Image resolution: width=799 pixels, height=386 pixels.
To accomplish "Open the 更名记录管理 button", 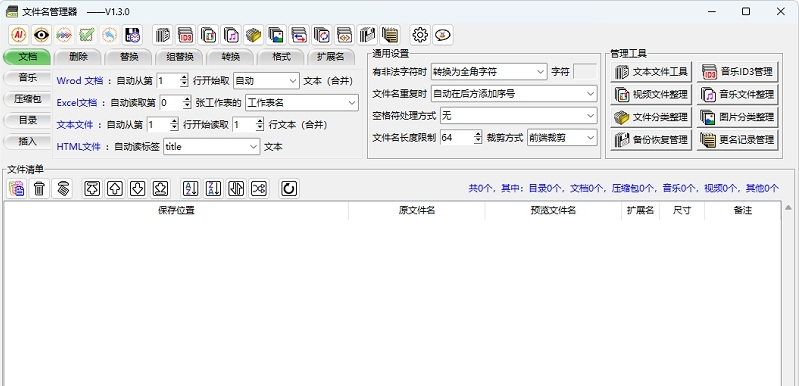I will [737, 140].
